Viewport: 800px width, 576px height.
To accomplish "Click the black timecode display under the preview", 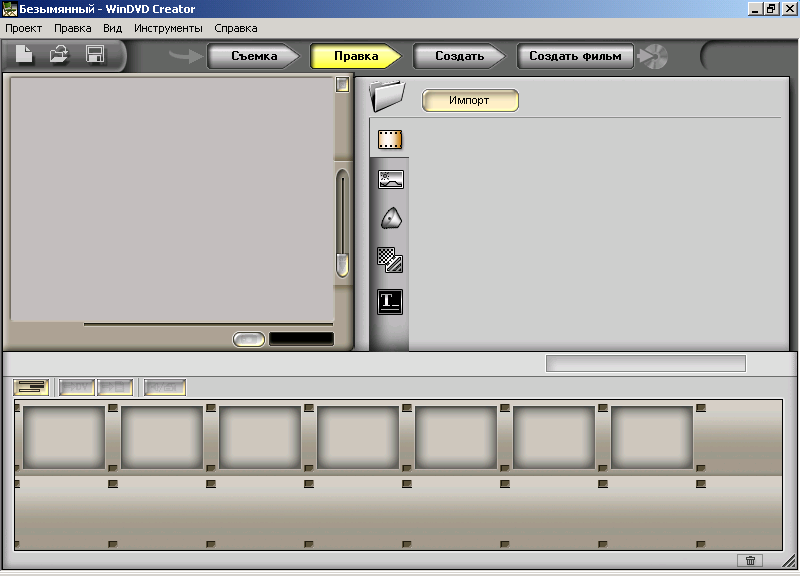I will point(302,339).
